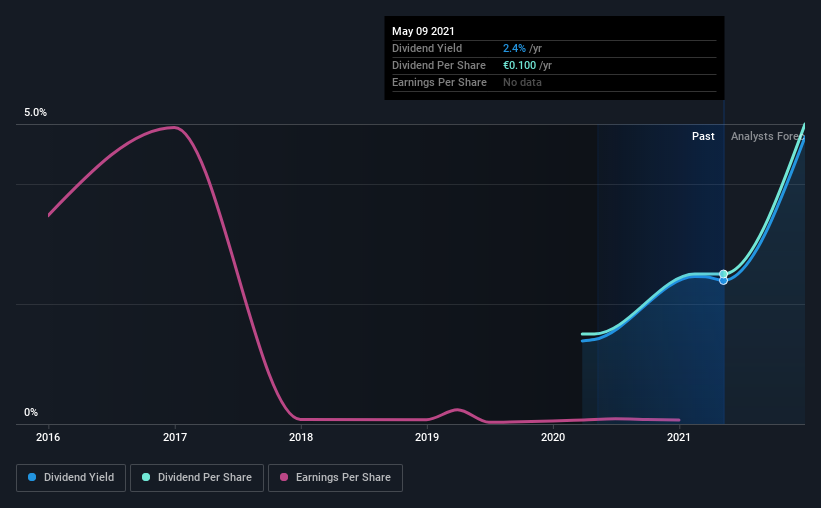Click the 2016 x-axis label

click(48, 437)
